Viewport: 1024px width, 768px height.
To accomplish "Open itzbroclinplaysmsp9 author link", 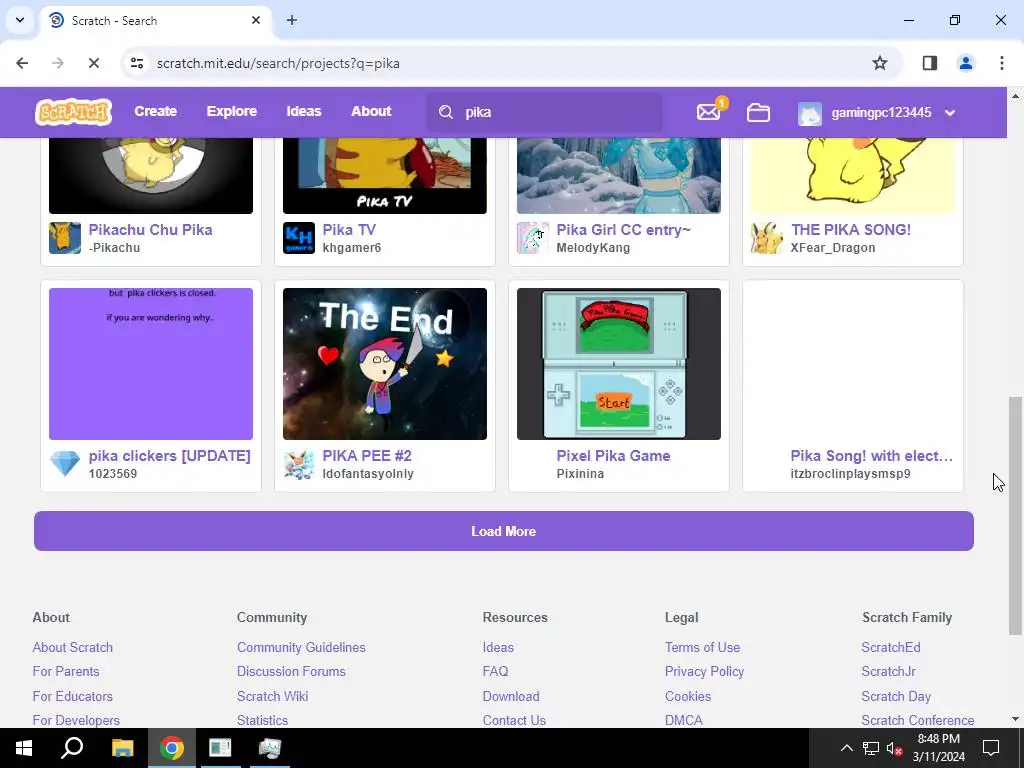I will pyautogui.click(x=850, y=473).
